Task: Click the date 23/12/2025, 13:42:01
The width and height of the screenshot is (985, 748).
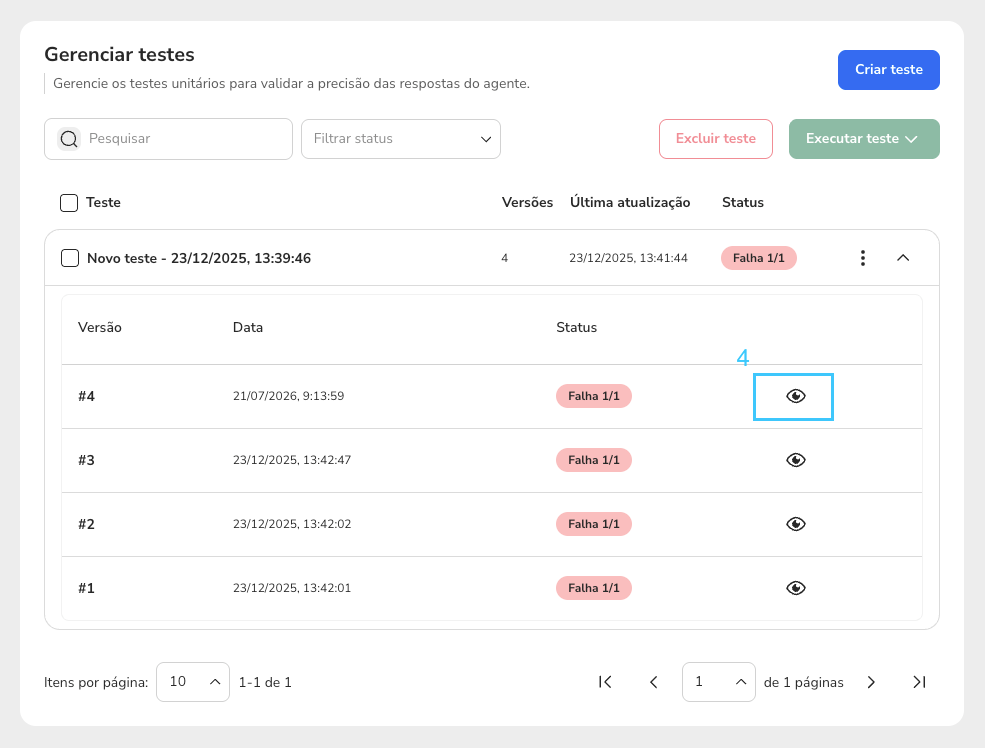Action: pos(292,588)
